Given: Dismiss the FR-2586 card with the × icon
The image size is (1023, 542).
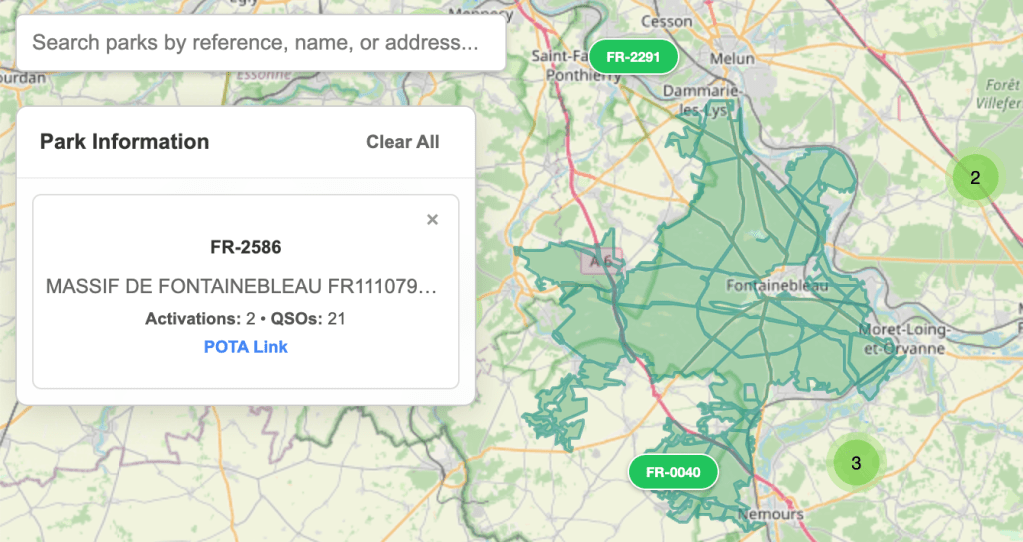Looking at the screenshot, I should pos(432,220).
